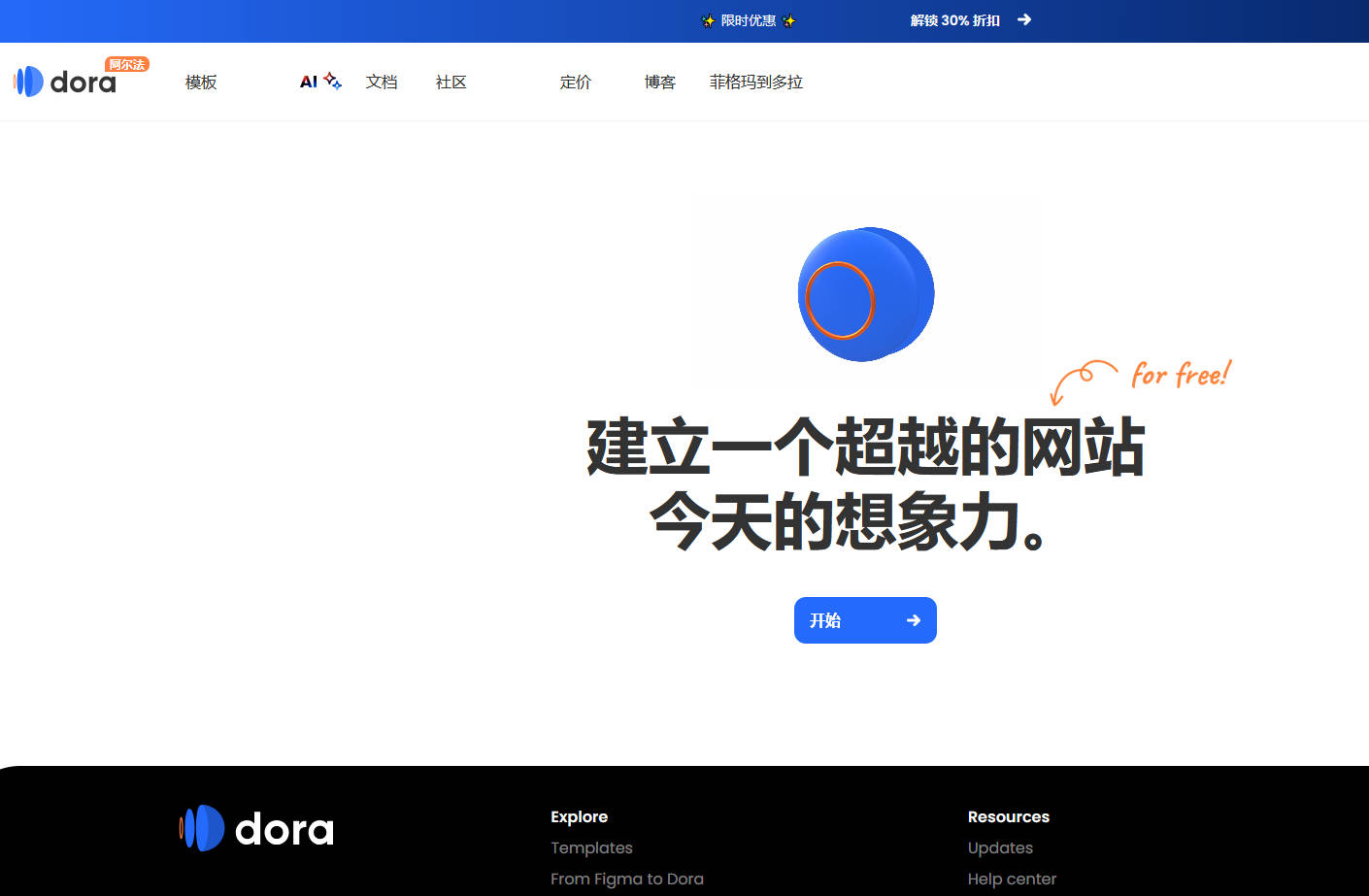Click the orange 'for free!' handwritten label
This screenshot has height=896, width=1369.
[1180, 375]
